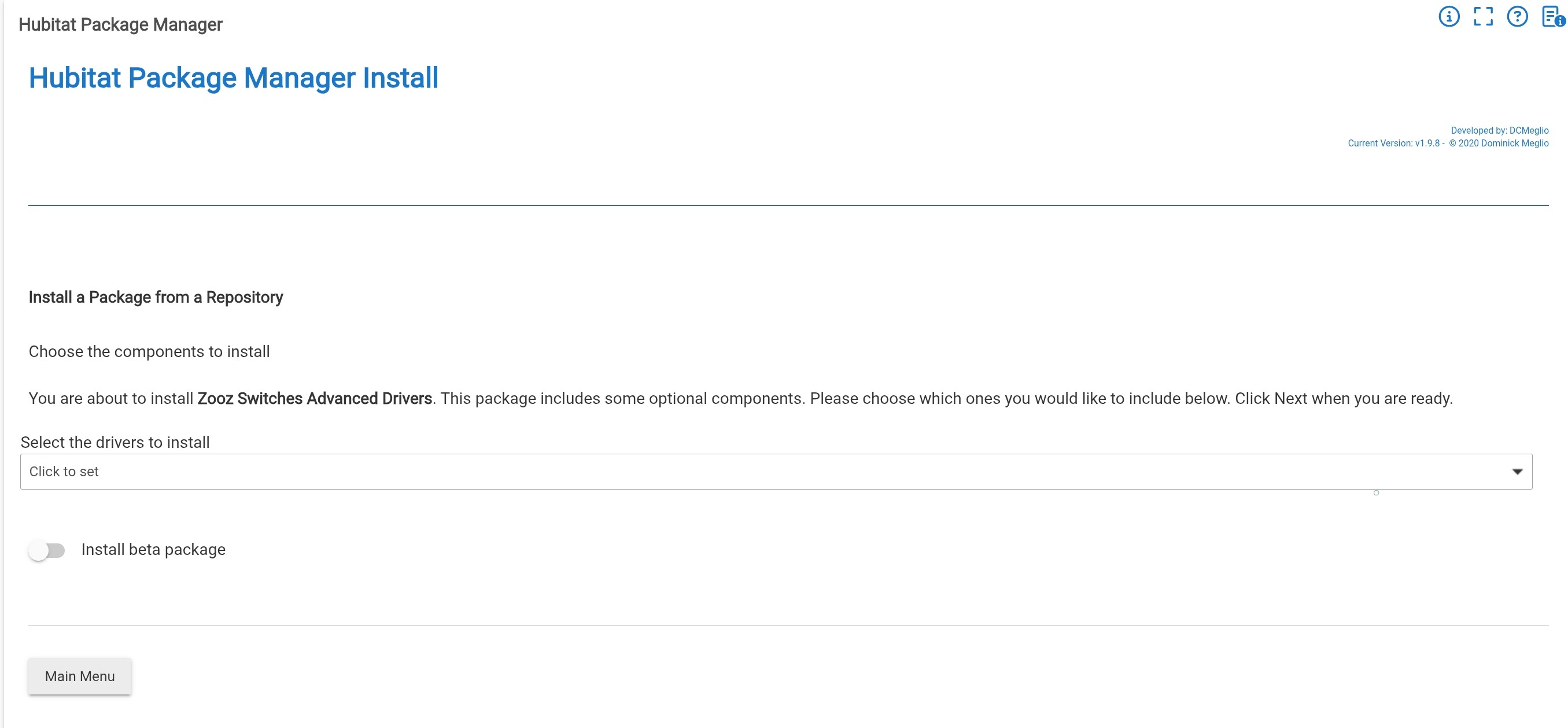
Task: Click the blue horizontal divider line
Action: click(788, 205)
